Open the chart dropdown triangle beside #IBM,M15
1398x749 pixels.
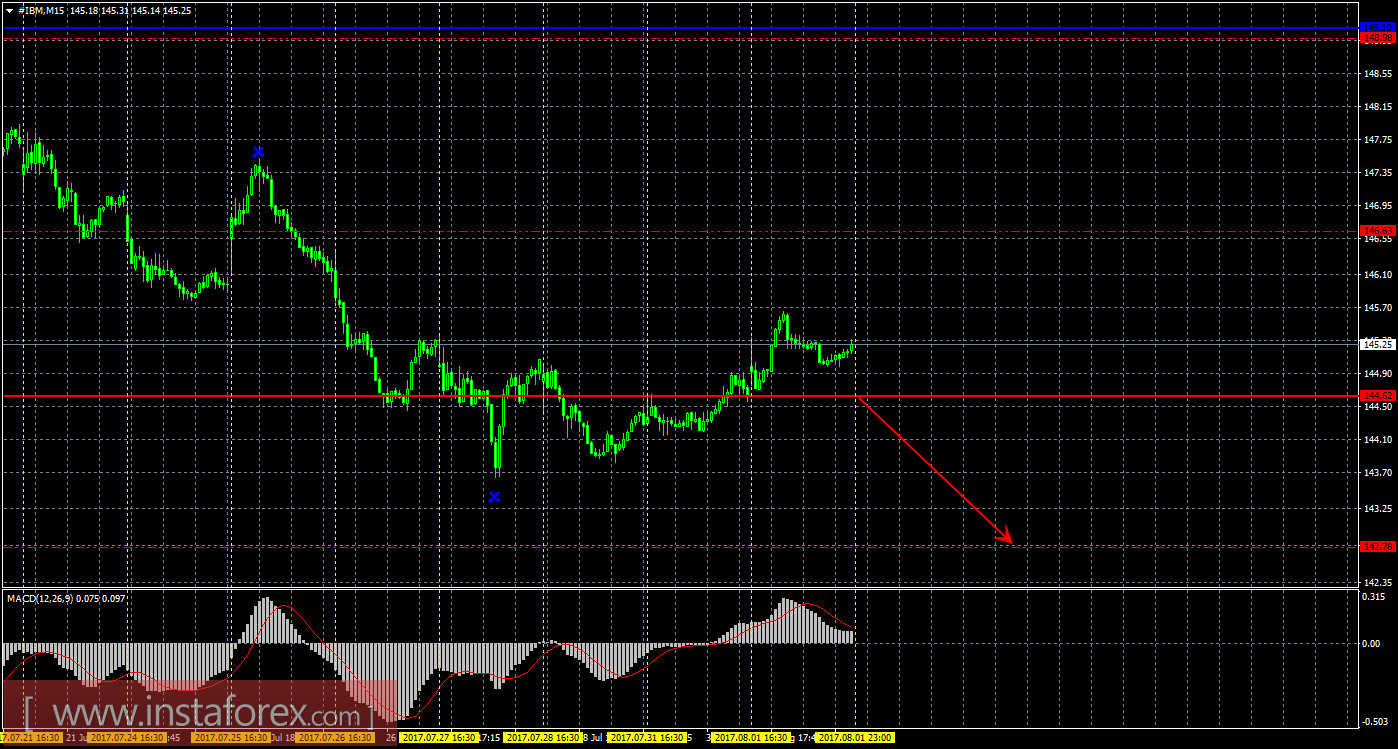point(10,10)
